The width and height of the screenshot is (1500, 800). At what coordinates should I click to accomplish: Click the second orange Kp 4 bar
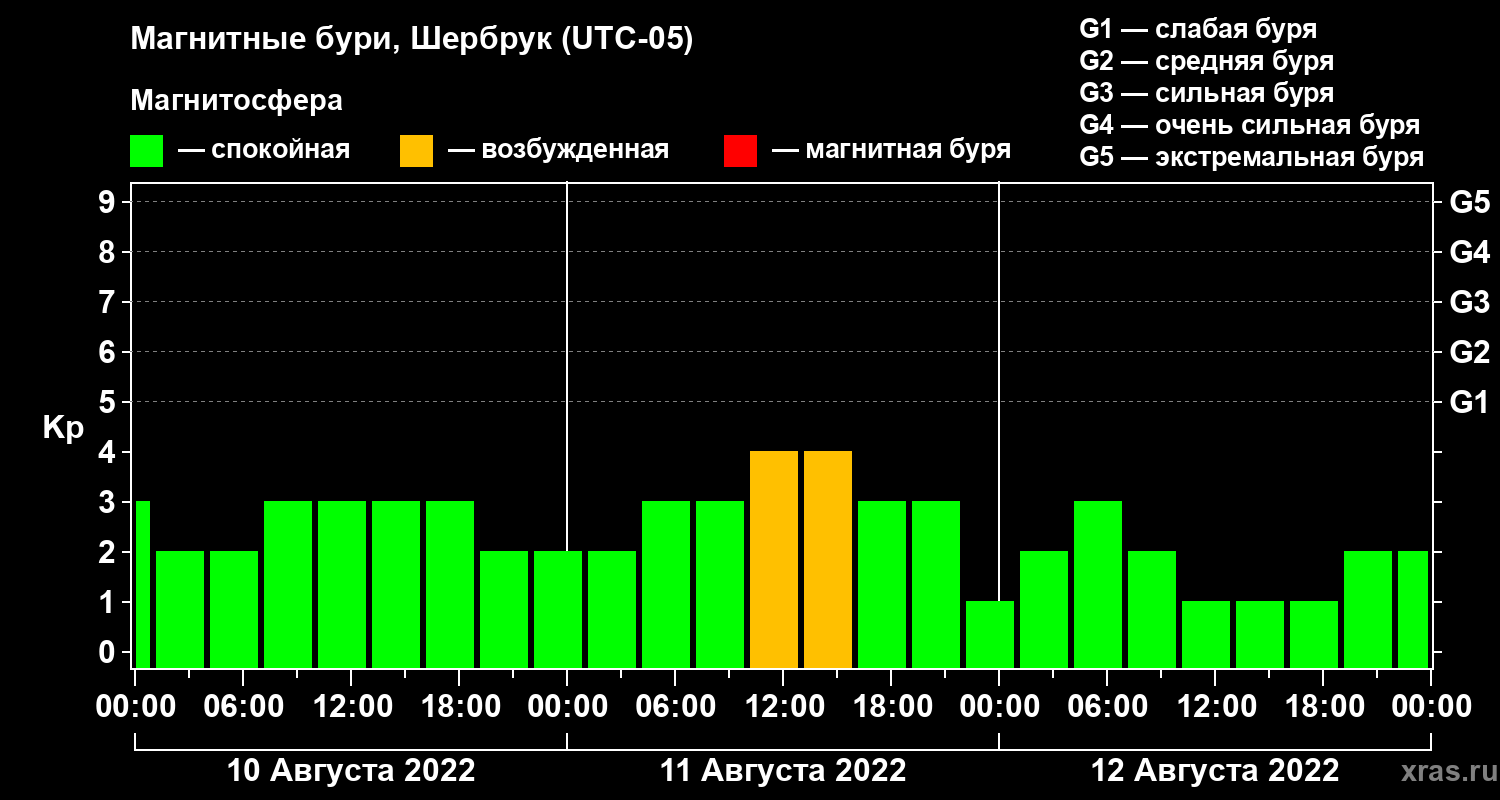pyautogui.click(x=828, y=560)
